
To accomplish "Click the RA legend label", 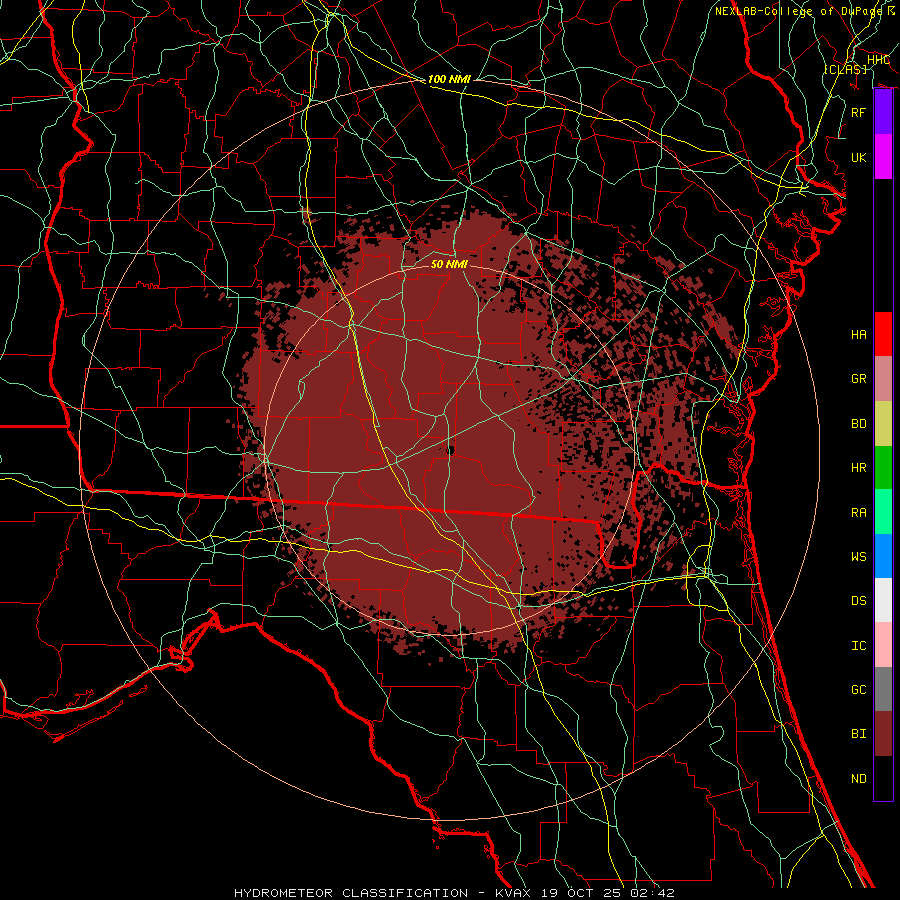I will coord(858,512).
